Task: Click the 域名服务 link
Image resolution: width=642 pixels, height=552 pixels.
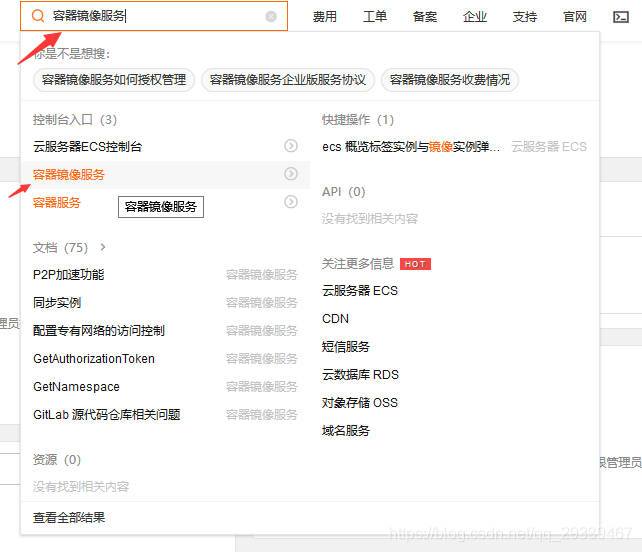Action: pyautogui.click(x=346, y=430)
